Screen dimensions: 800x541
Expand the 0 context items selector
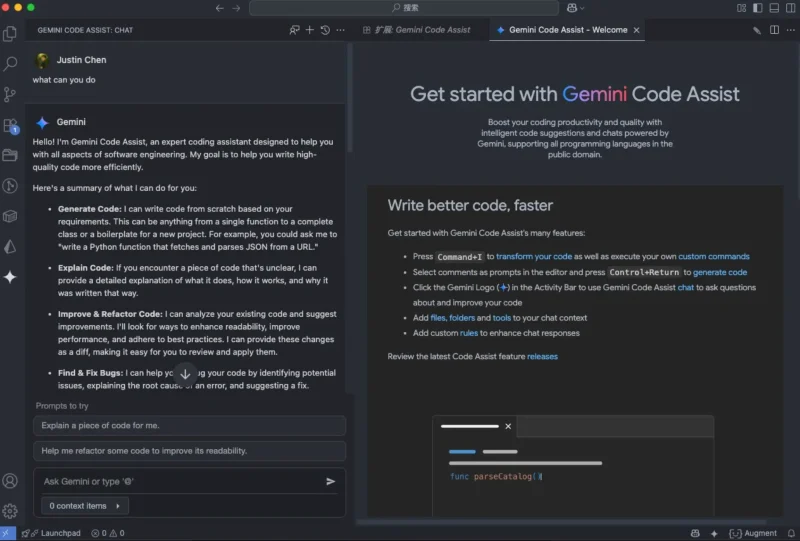tap(85, 506)
